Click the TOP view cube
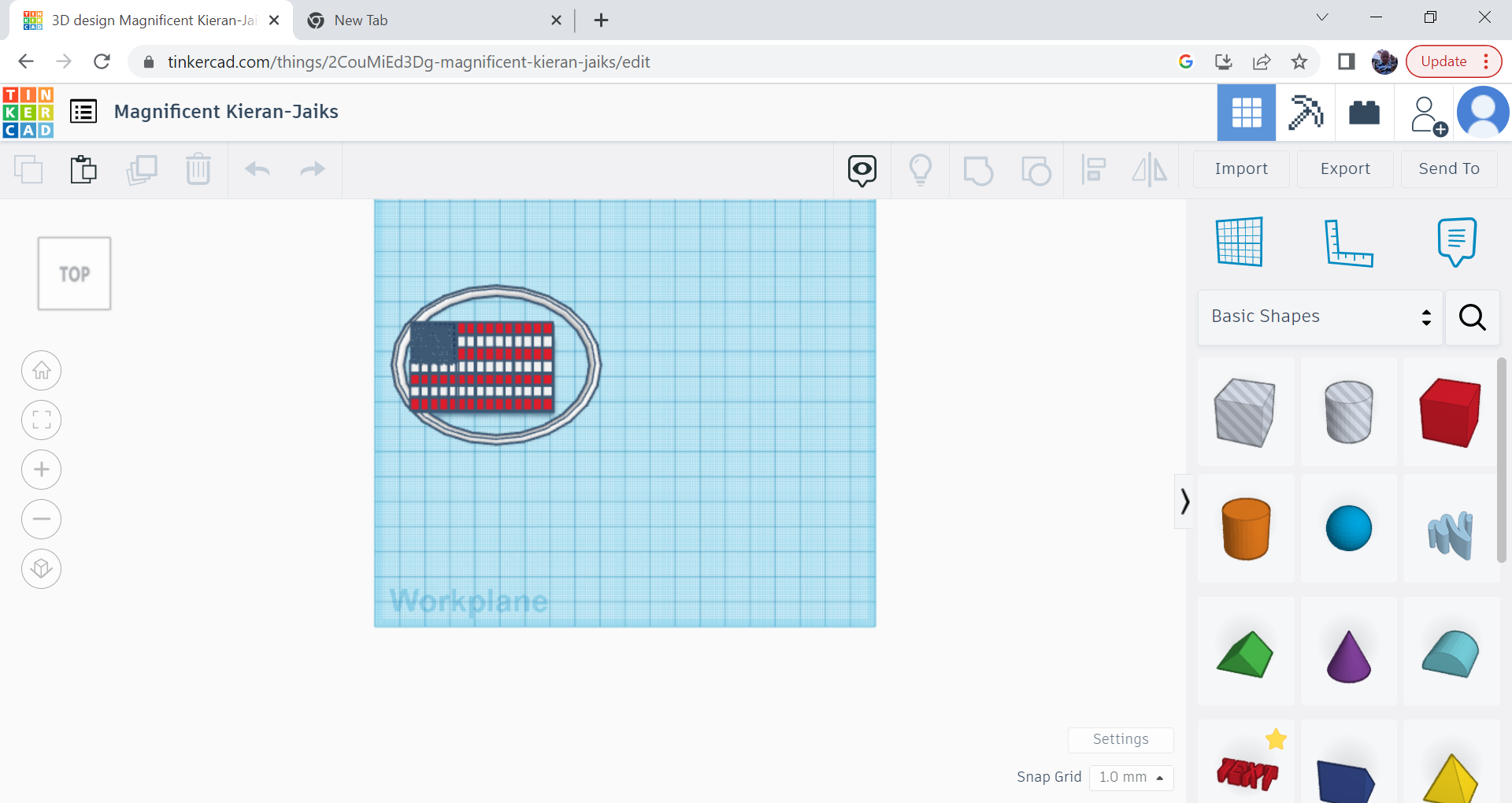This screenshot has height=803, width=1512. coord(75,274)
